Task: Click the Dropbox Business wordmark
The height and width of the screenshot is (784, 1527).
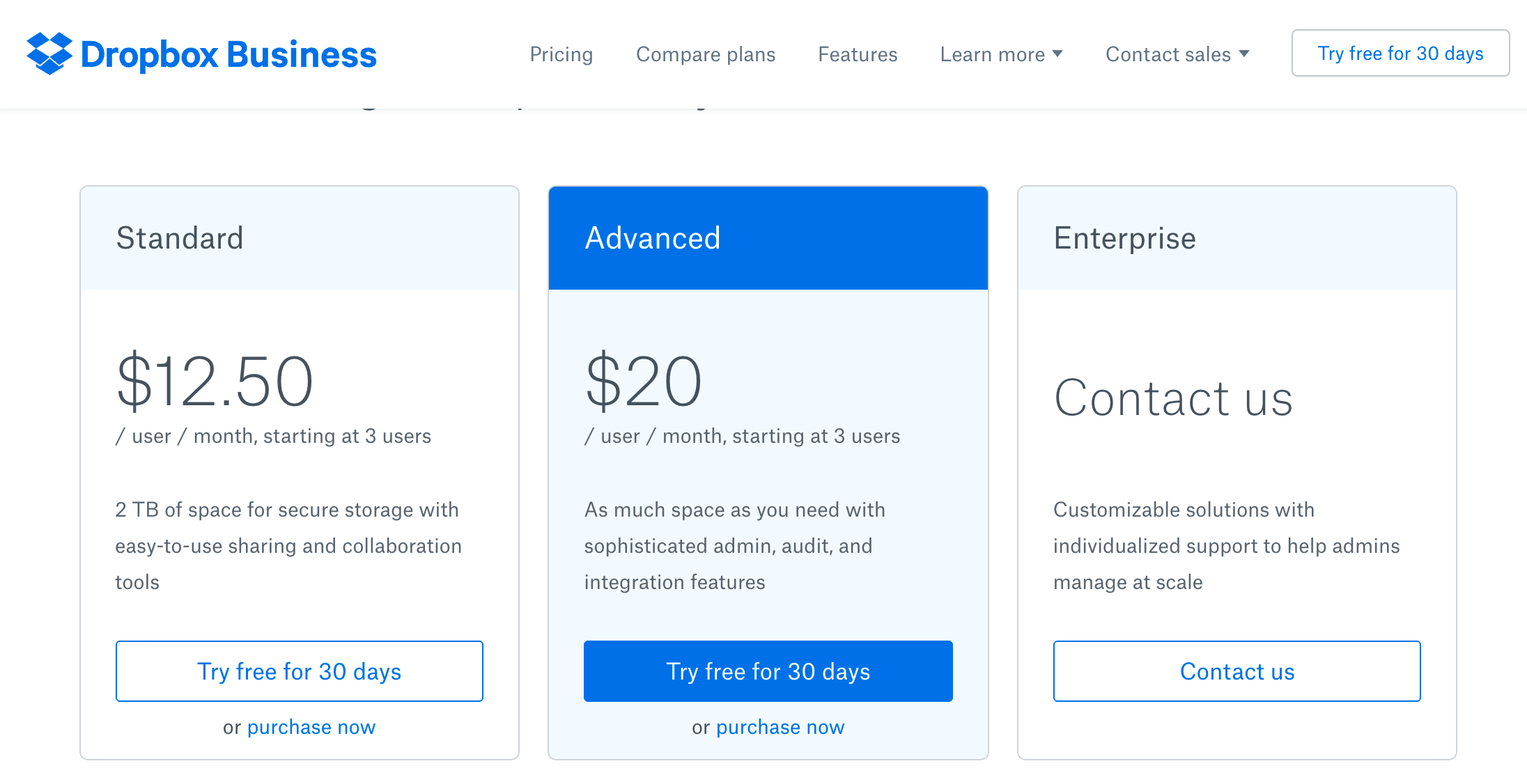Action: [x=228, y=55]
